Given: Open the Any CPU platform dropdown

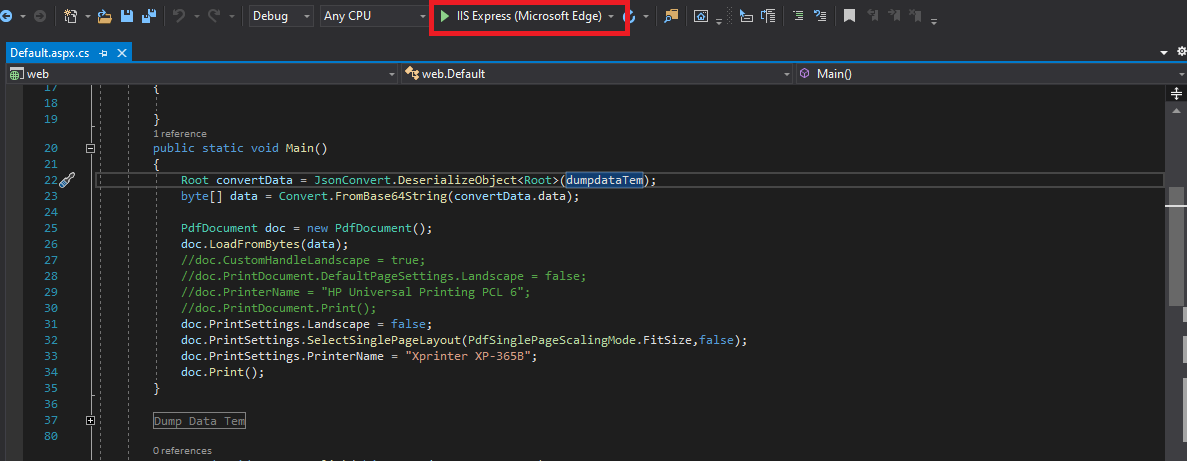Looking at the screenshot, I should 374,16.
